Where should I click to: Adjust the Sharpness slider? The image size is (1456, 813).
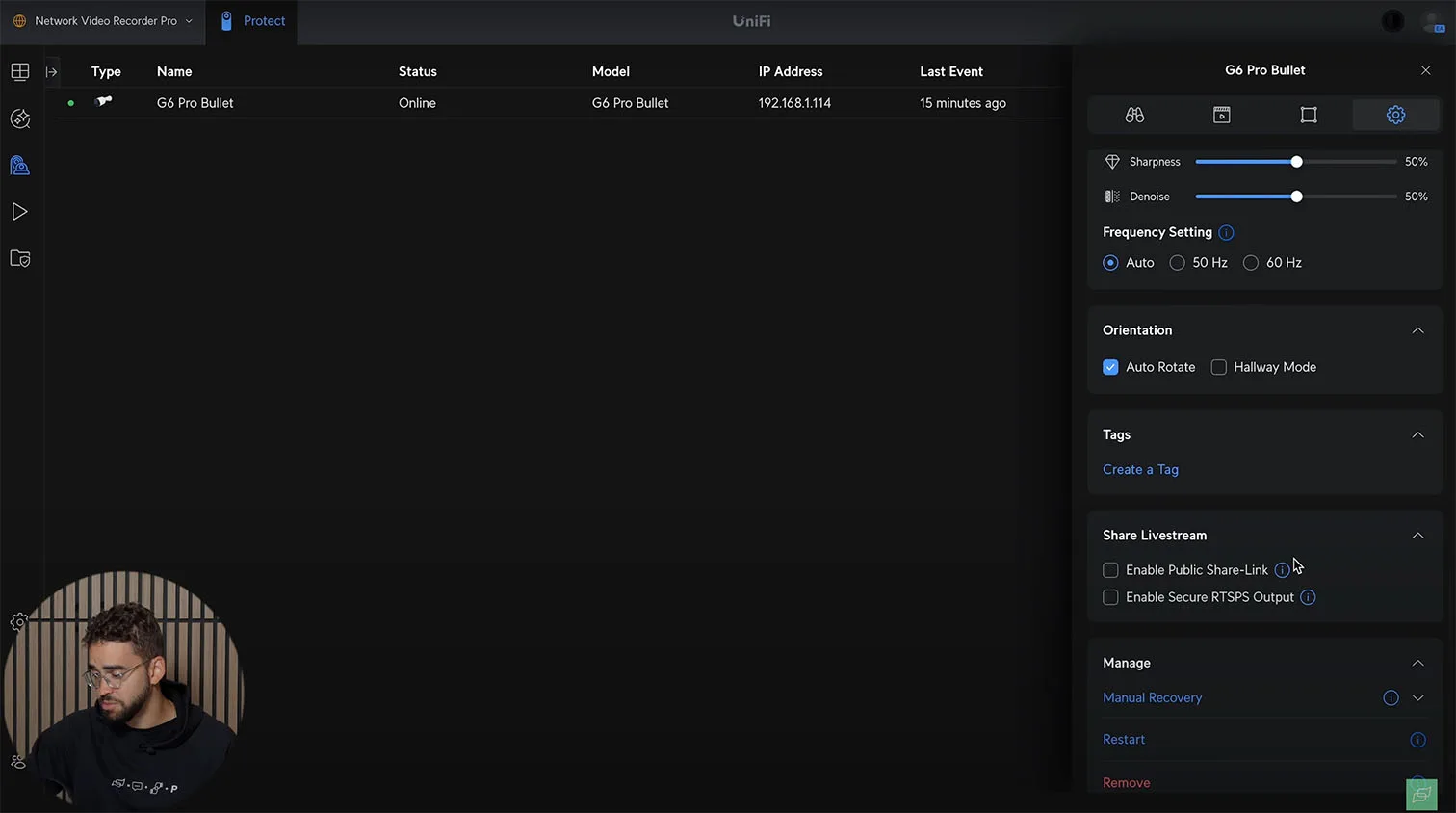point(1296,162)
